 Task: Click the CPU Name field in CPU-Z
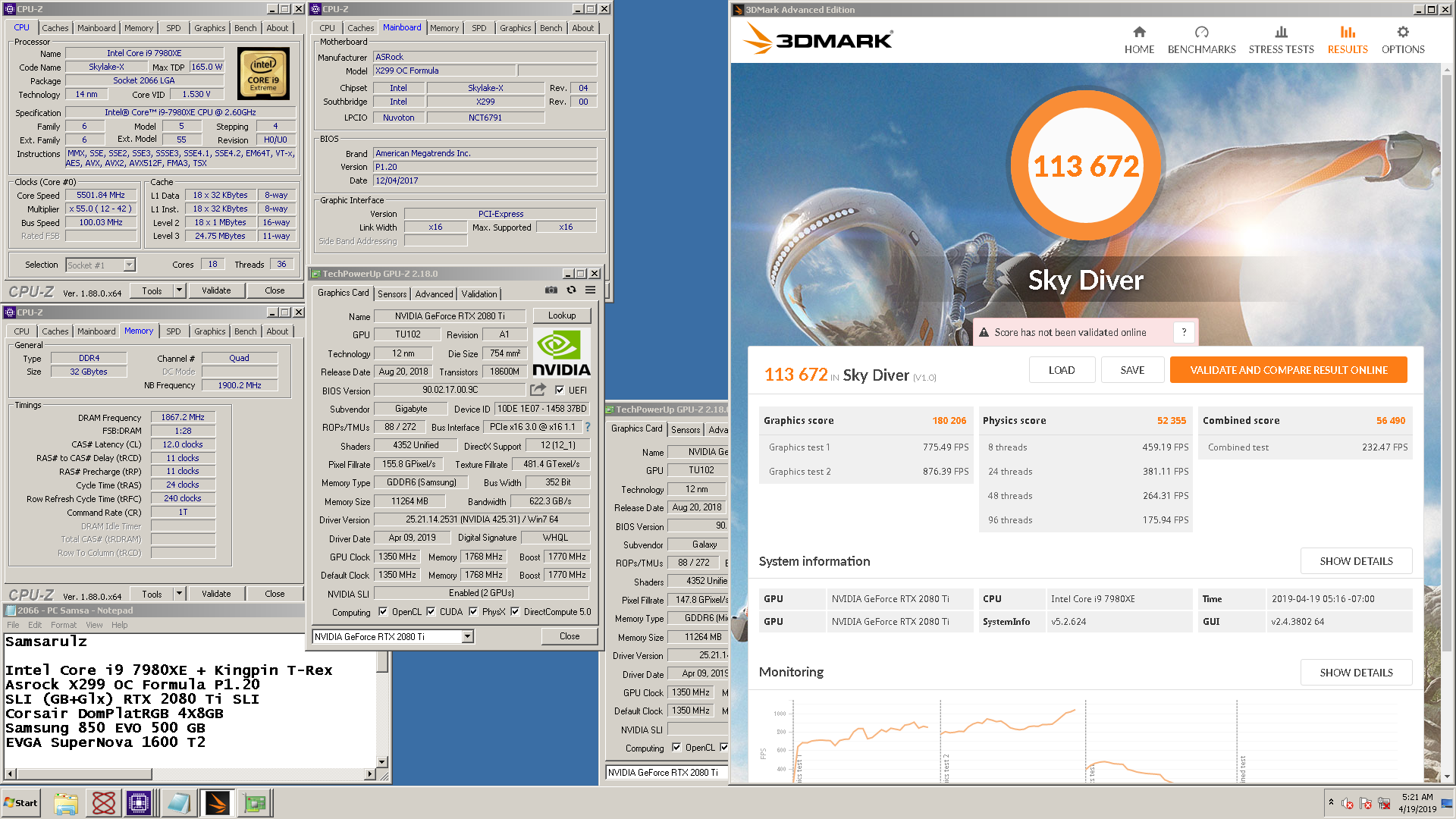pos(144,53)
